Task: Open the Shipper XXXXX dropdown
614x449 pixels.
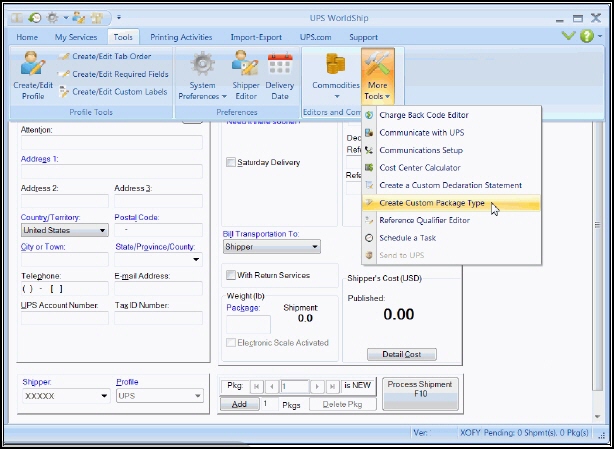Action: tap(66, 396)
